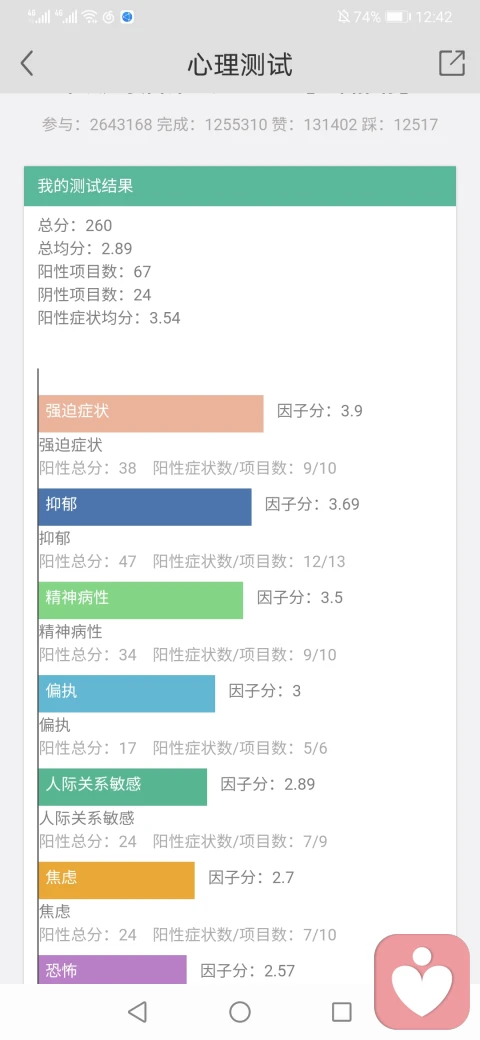This screenshot has width=480, height=1040.
Task: Select the 人际关系敏感 teal bar
Action: (123, 787)
